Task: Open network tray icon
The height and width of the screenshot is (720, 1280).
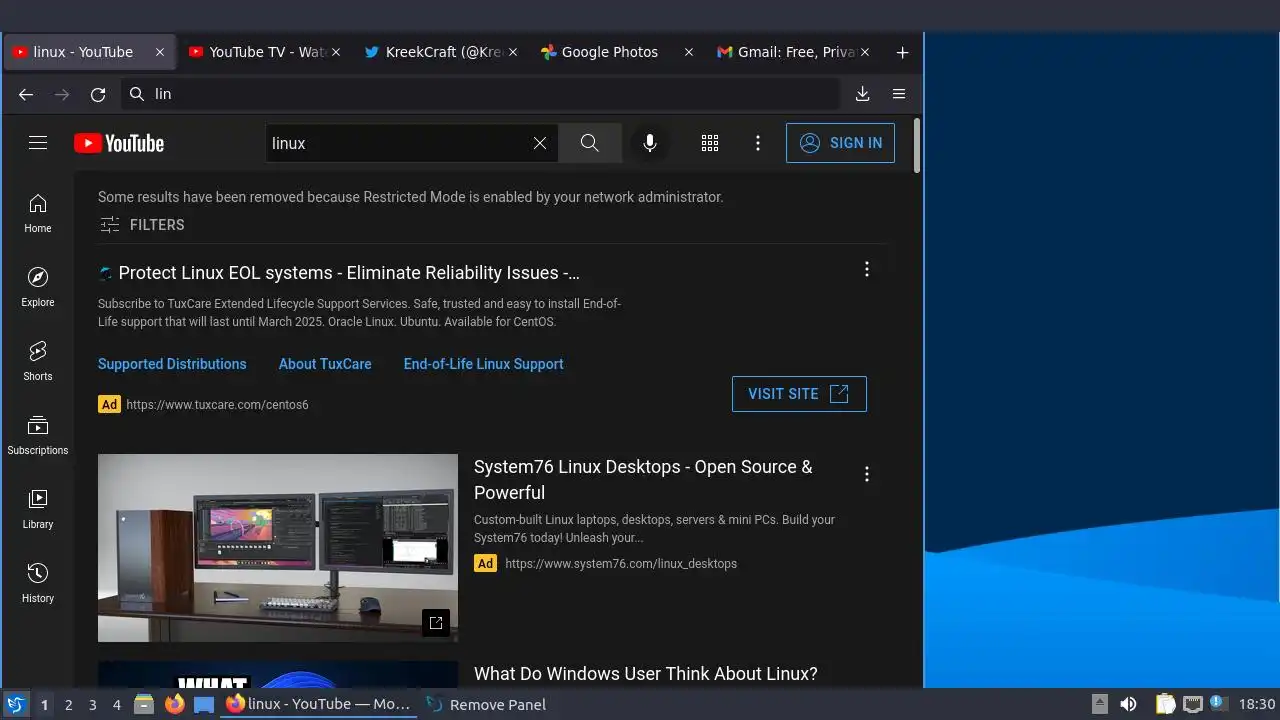Action: 1192,704
